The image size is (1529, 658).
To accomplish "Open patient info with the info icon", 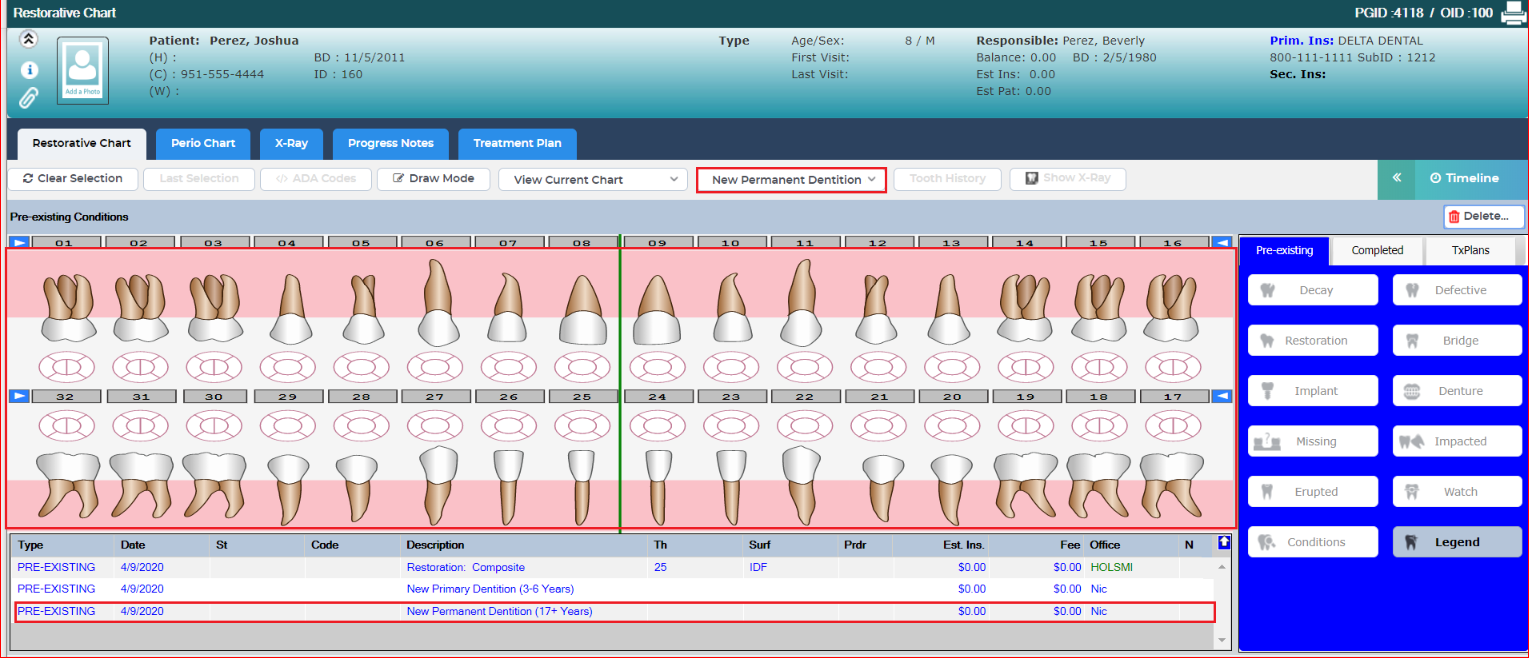I will click(28, 70).
